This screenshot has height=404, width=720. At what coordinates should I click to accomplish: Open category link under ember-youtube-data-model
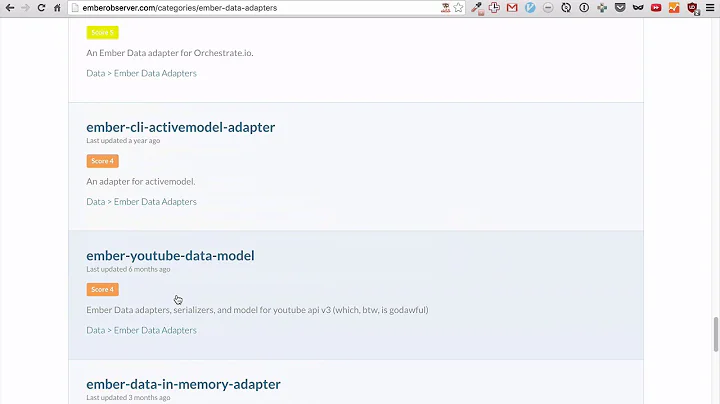pyautogui.click(x=141, y=331)
